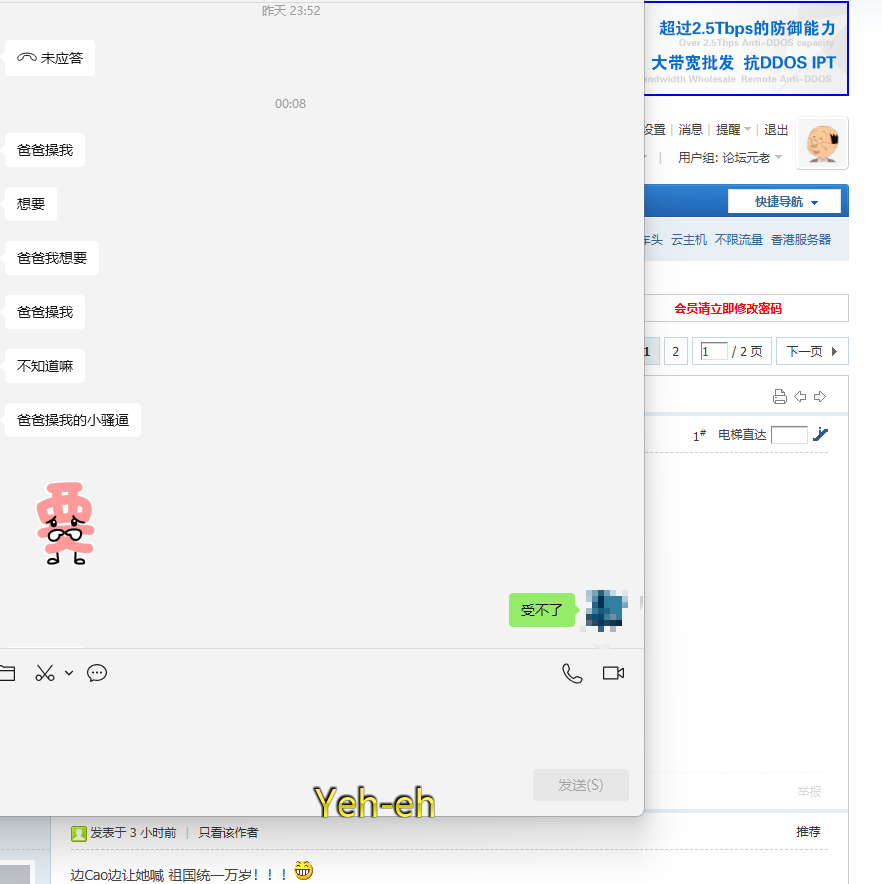Click 推荐 recommend link in forum
This screenshot has height=884, width=882.
pyautogui.click(x=808, y=832)
